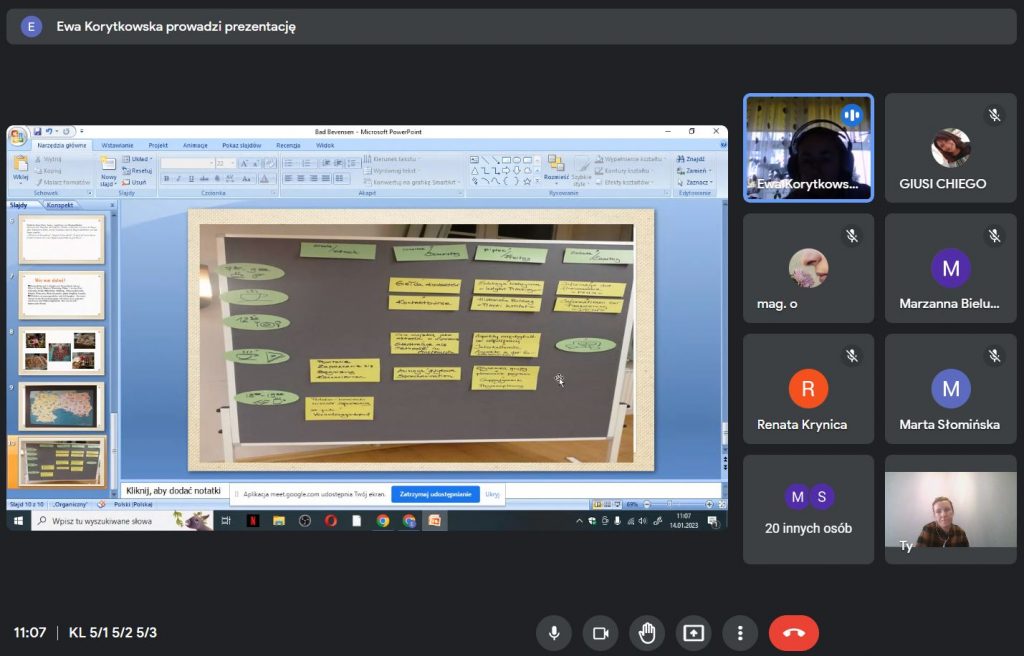Viewport: 1024px width, 656px height.
Task: Select slide 9 map thumbnail
Action: (61, 406)
